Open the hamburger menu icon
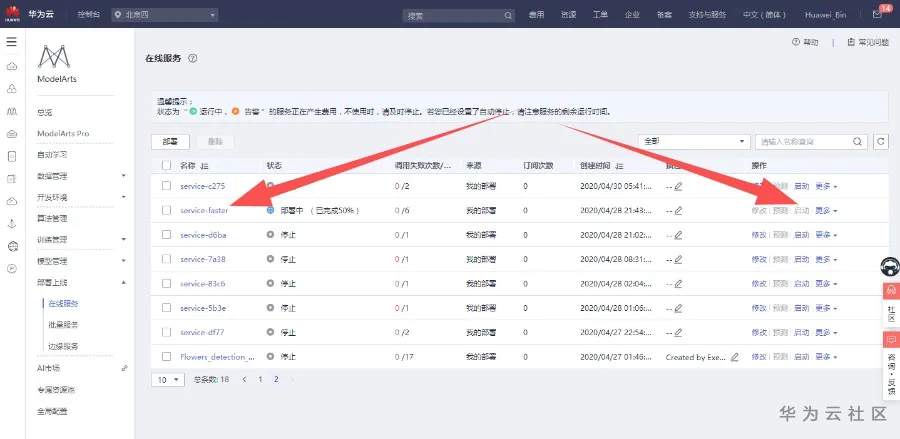900x439 pixels. point(11,42)
